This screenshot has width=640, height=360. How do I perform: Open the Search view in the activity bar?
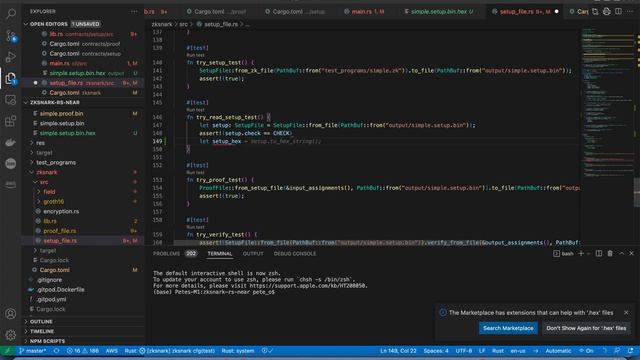point(11,14)
